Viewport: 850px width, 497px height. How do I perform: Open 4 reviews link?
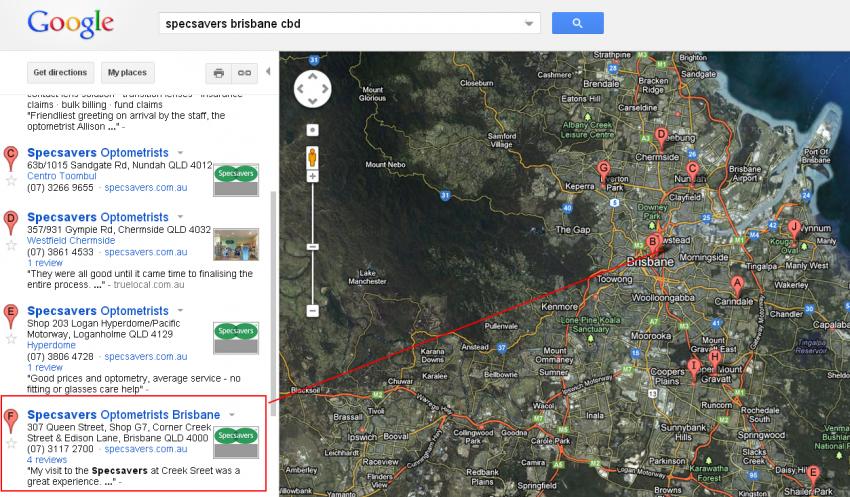click(x=47, y=460)
